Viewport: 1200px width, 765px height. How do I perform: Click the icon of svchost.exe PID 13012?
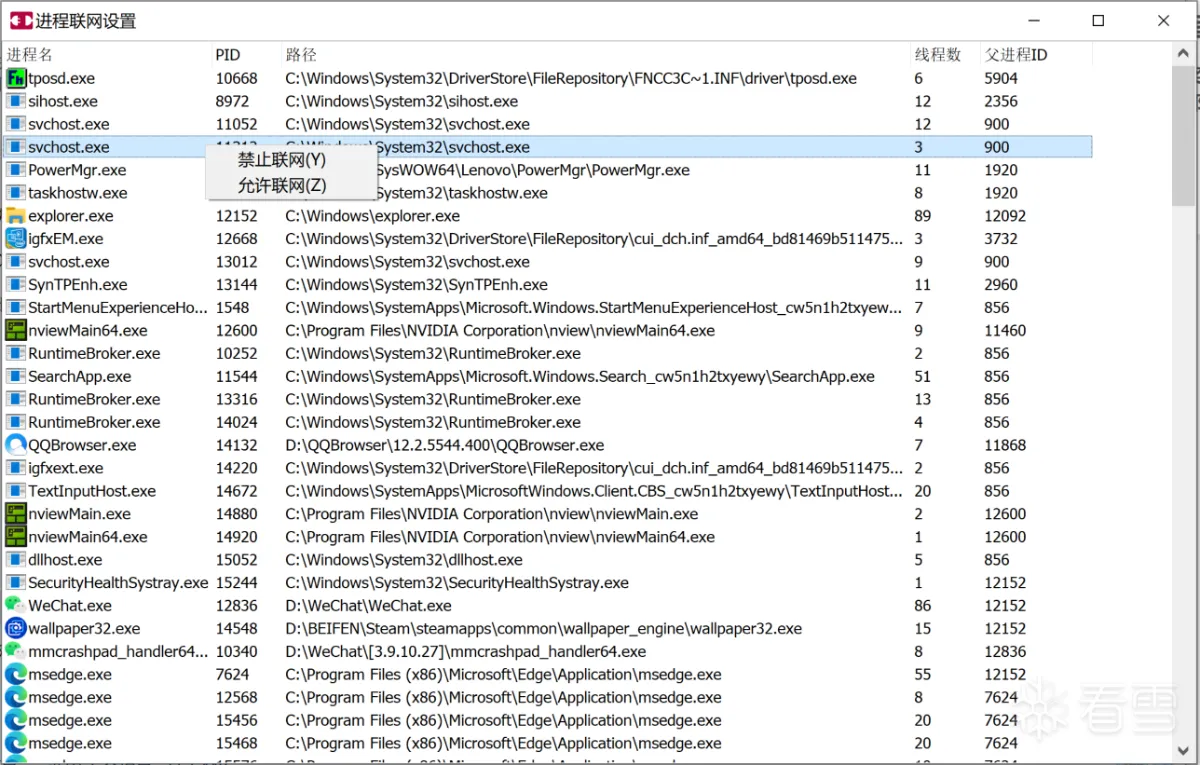pos(16,262)
